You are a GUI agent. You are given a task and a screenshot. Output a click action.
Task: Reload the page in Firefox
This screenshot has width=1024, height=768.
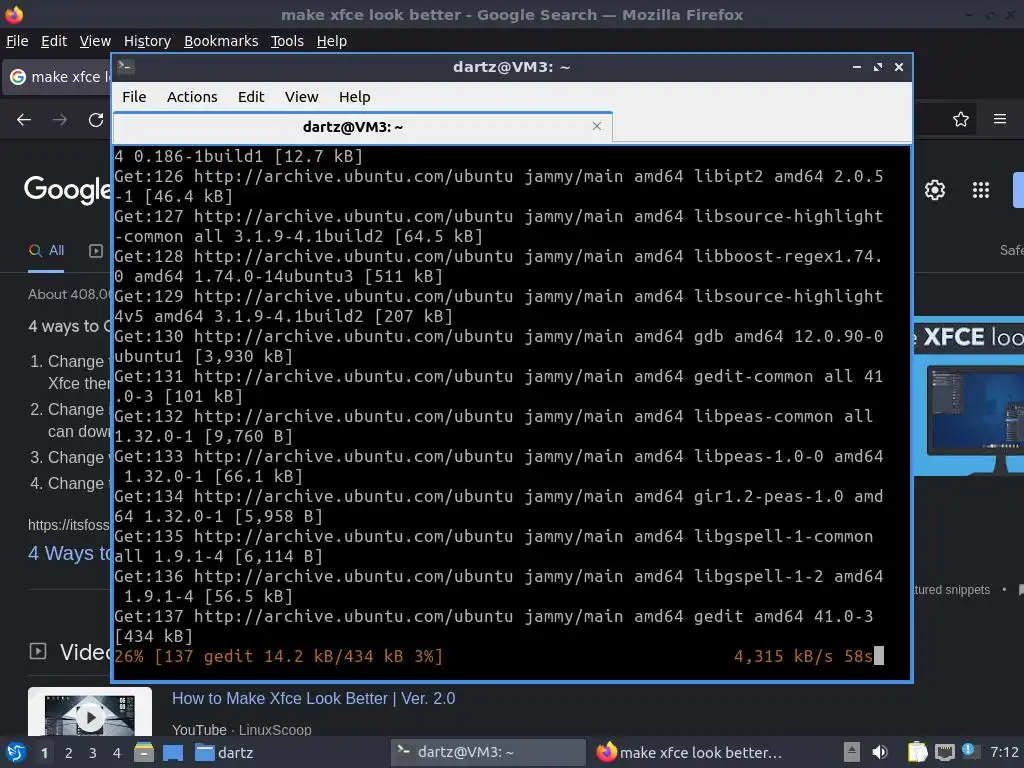96,120
